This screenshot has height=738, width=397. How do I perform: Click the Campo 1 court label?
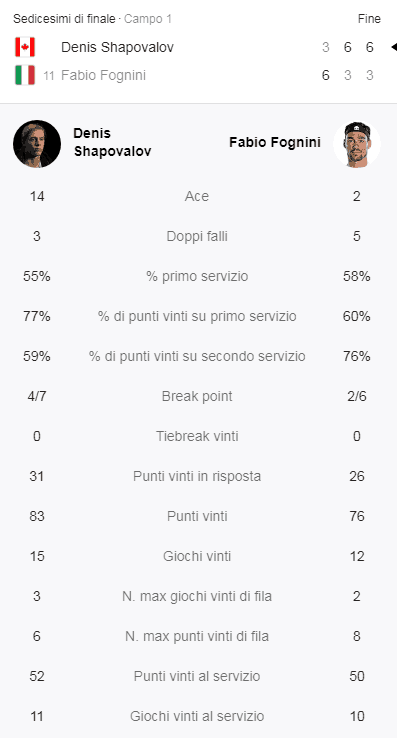pyautogui.click(x=148, y=19)
